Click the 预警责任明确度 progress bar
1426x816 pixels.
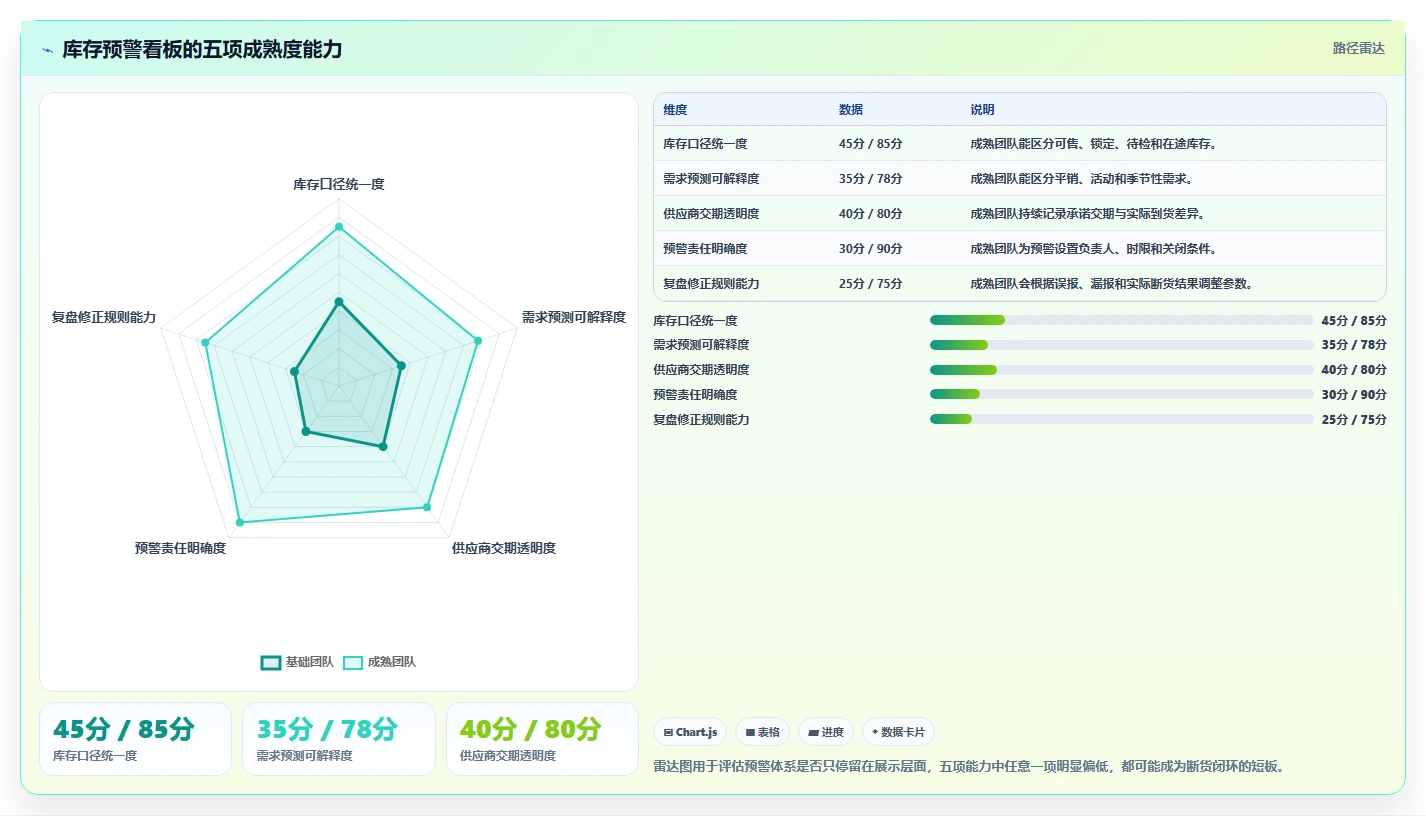(1121, 395)
